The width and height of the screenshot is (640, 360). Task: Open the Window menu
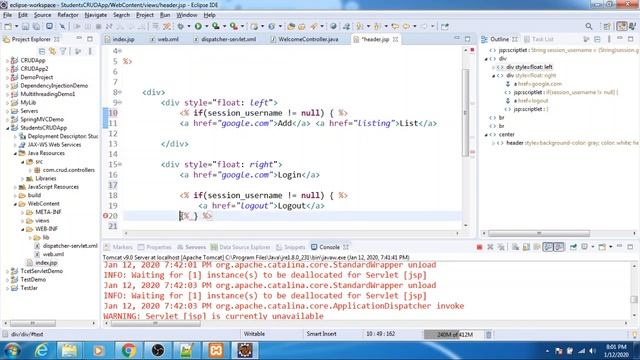pos(187,15)
